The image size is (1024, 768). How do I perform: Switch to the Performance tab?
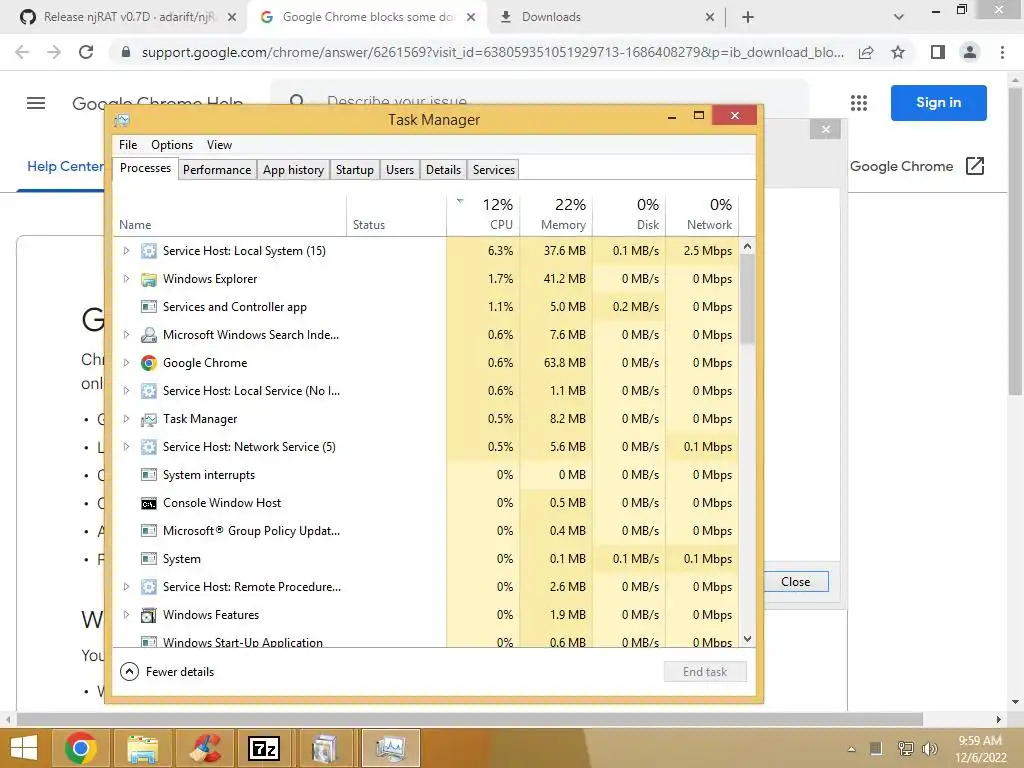tap(217, 170)
